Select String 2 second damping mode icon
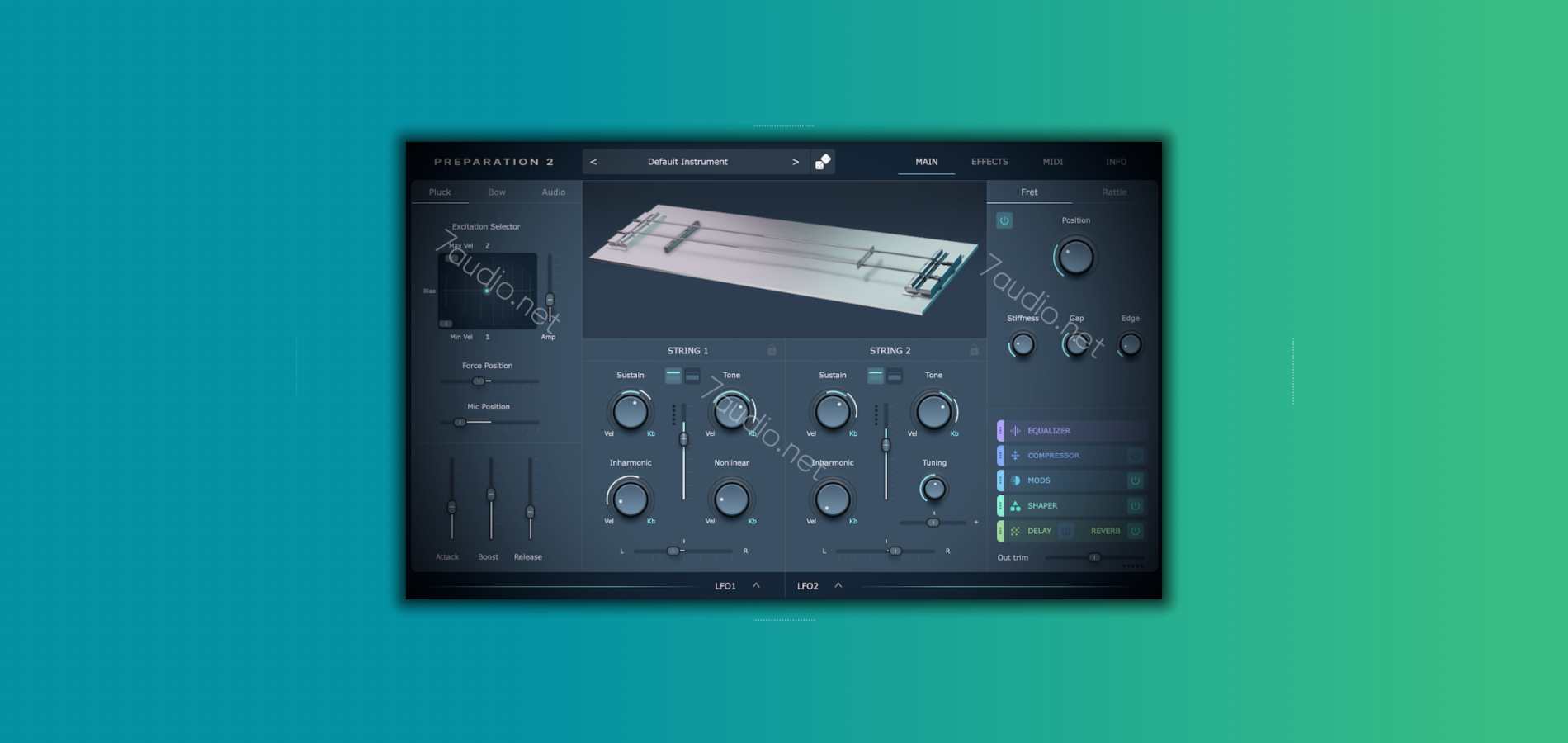The image size is (1568, 743). [x=895, y=376]
